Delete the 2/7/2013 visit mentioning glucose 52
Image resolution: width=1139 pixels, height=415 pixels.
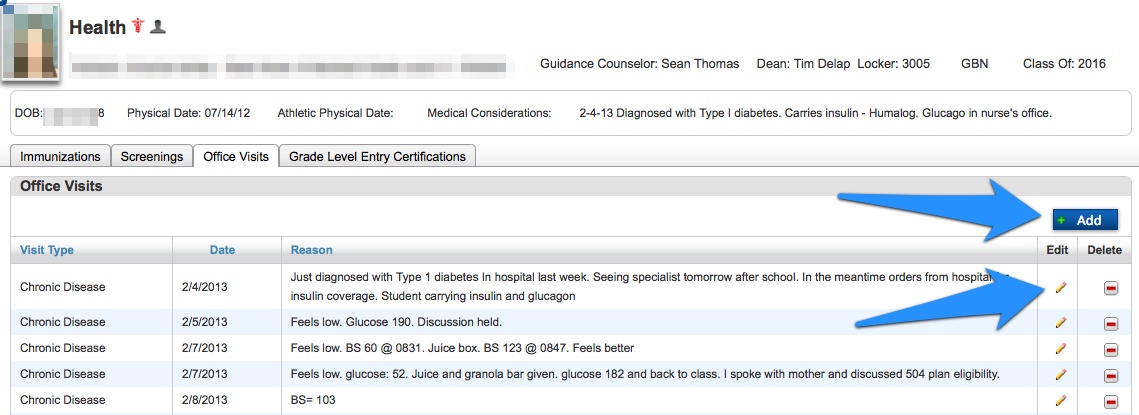(1110, 375)
